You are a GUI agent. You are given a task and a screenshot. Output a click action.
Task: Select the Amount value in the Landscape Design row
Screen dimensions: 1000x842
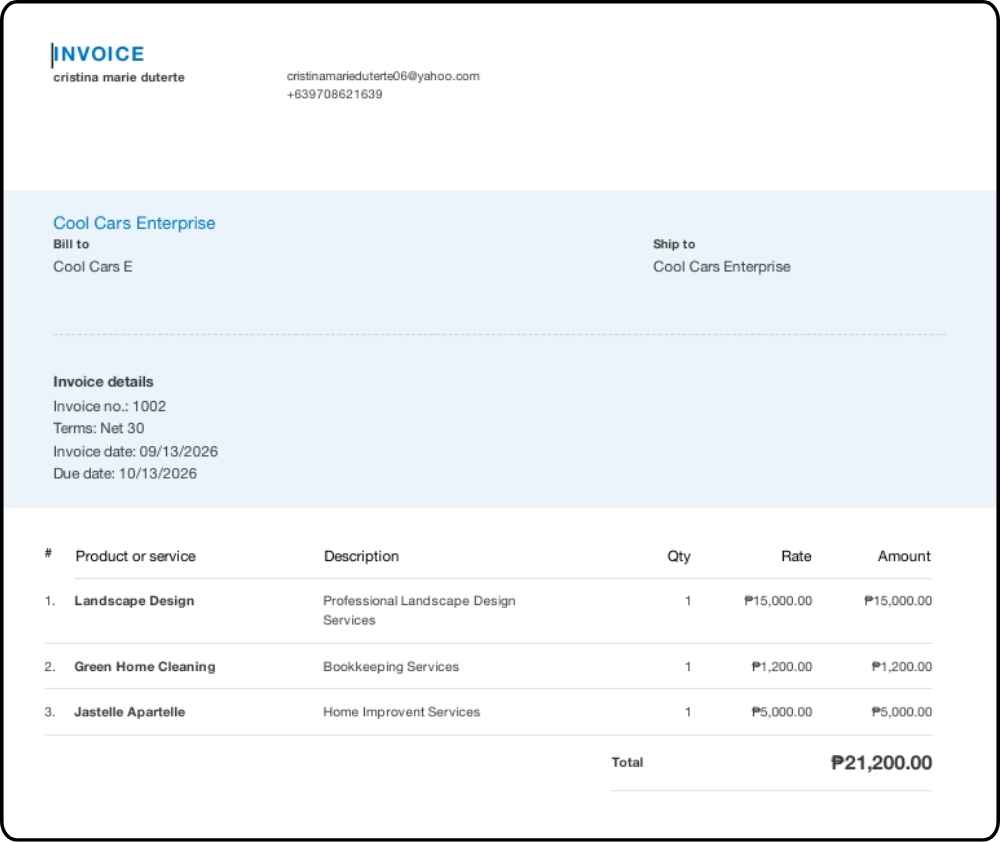898,601
